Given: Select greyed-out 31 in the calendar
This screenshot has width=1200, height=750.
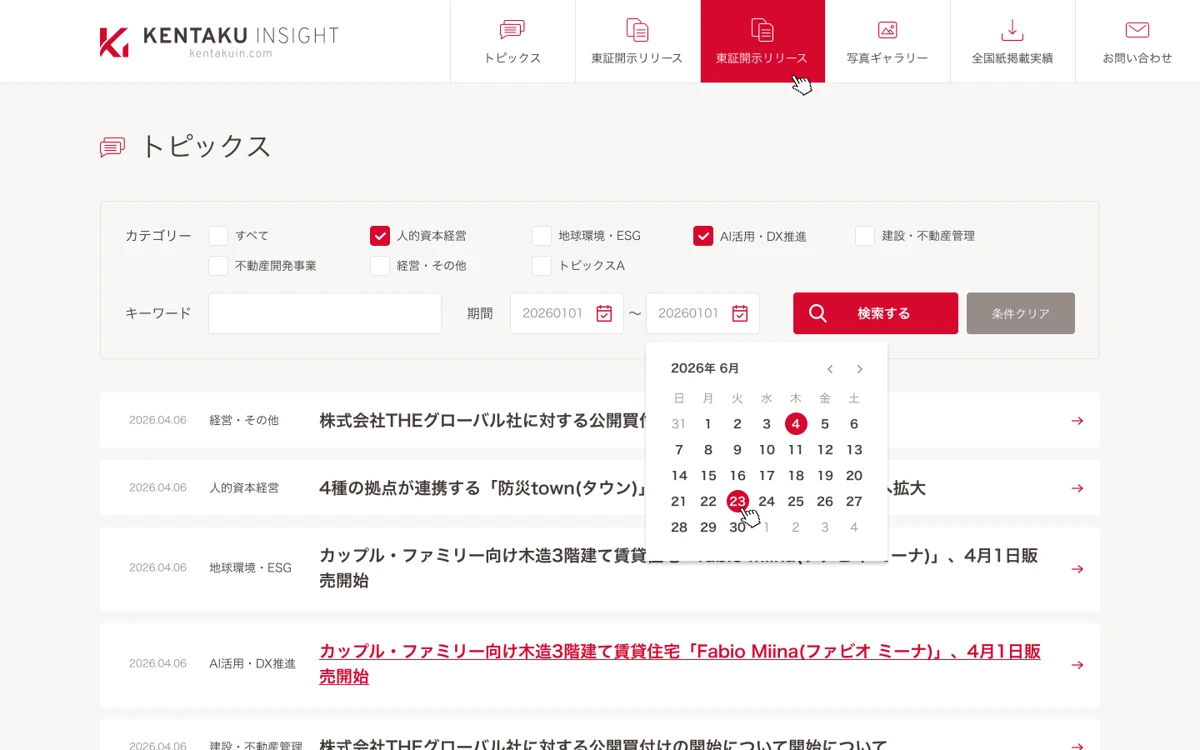Looking at the screenshot, I should [x=679, y=424].
